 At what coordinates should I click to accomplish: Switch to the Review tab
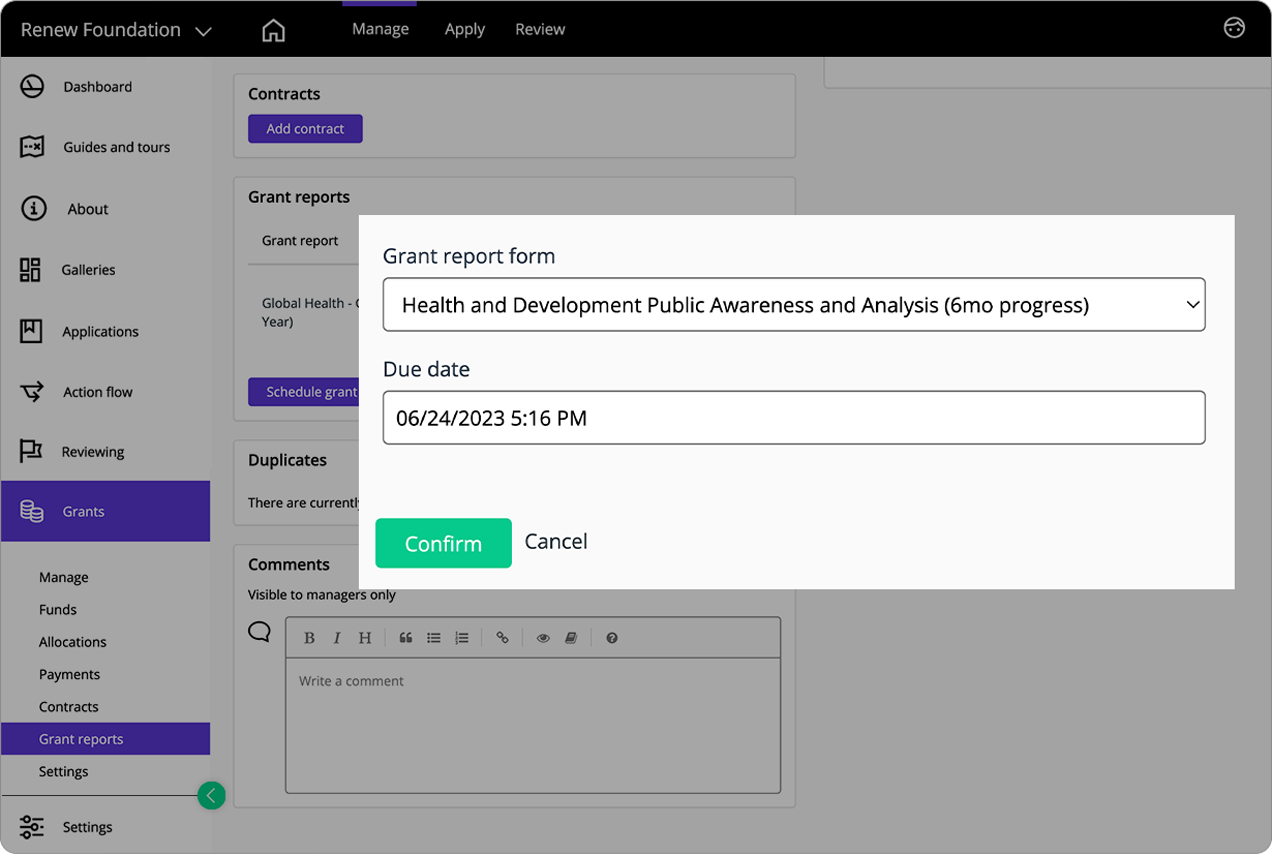click(540, 29)
